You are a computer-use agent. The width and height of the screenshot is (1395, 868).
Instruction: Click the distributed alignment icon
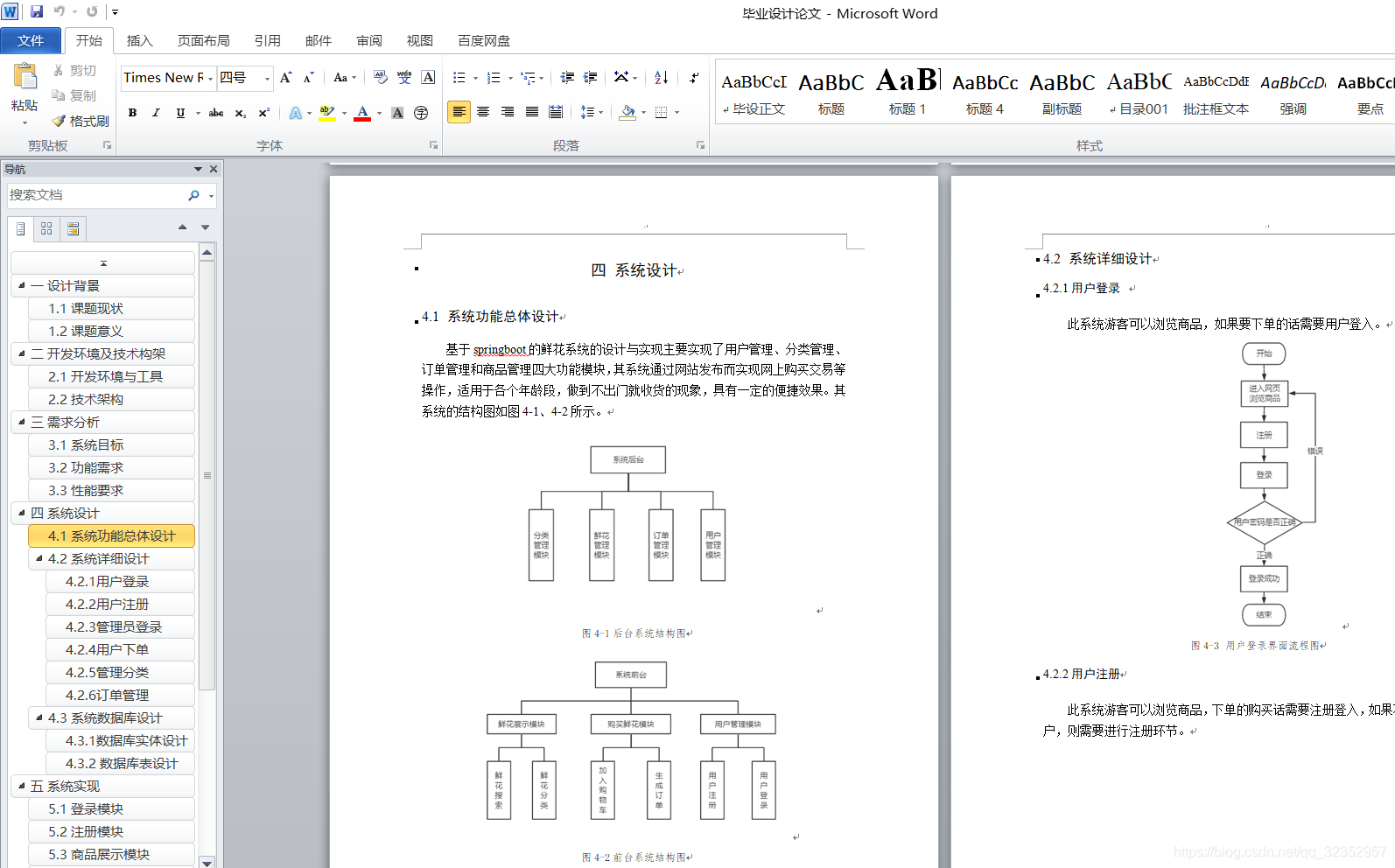point(555,113)
